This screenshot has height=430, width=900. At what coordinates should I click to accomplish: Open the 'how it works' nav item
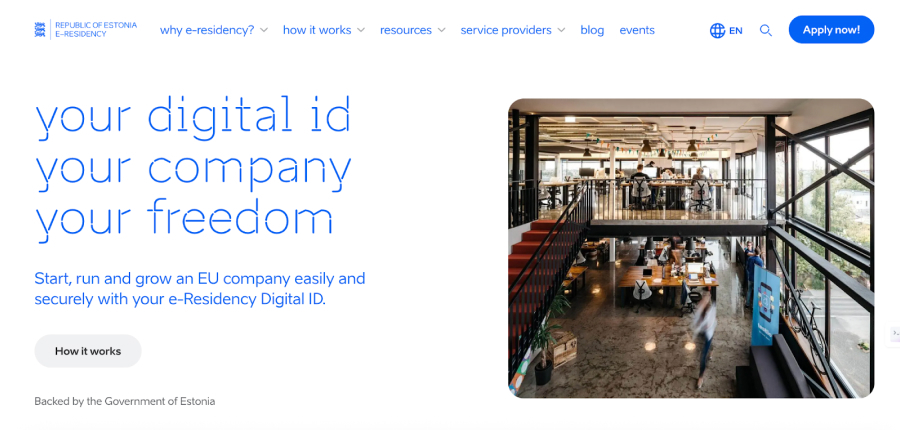tap(317, 30)
